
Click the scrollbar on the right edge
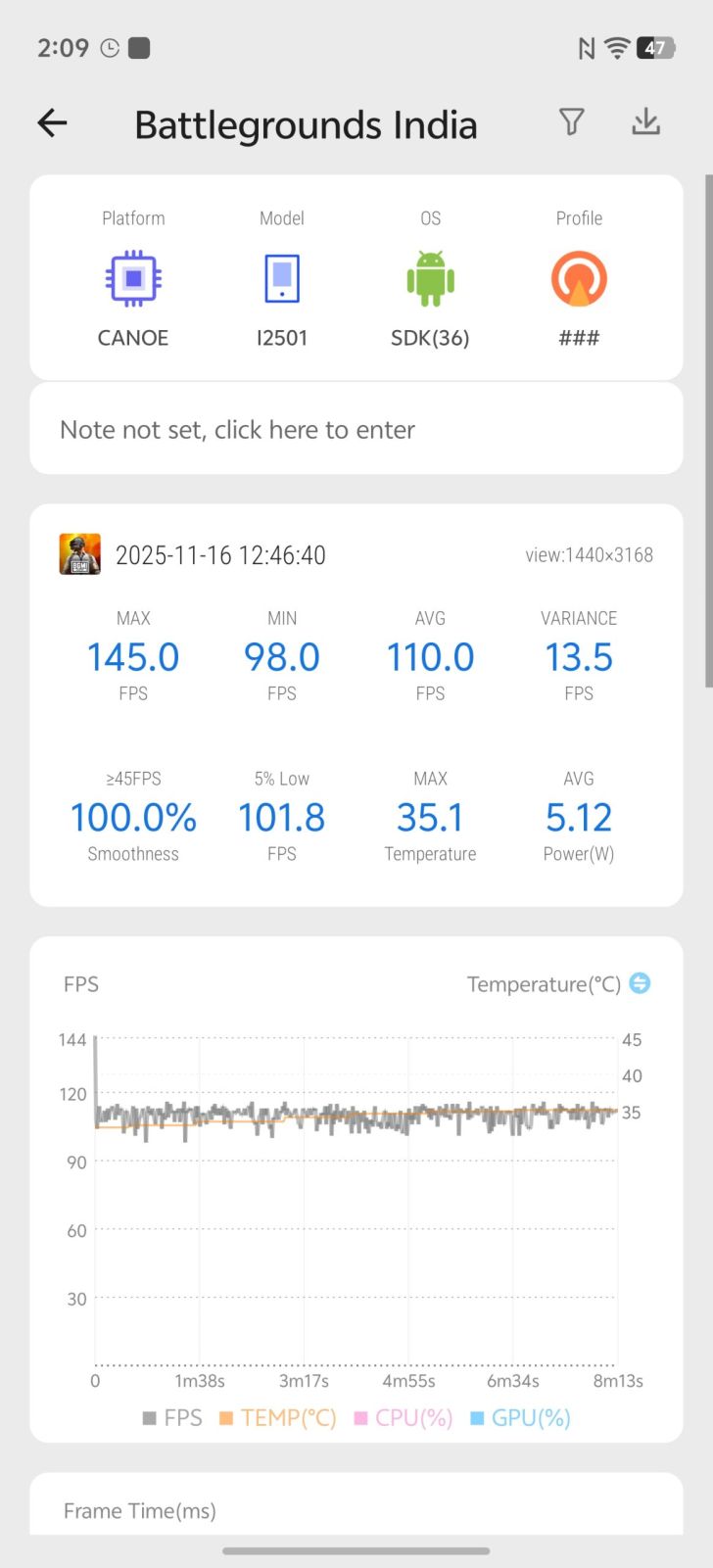pos(708,431)
